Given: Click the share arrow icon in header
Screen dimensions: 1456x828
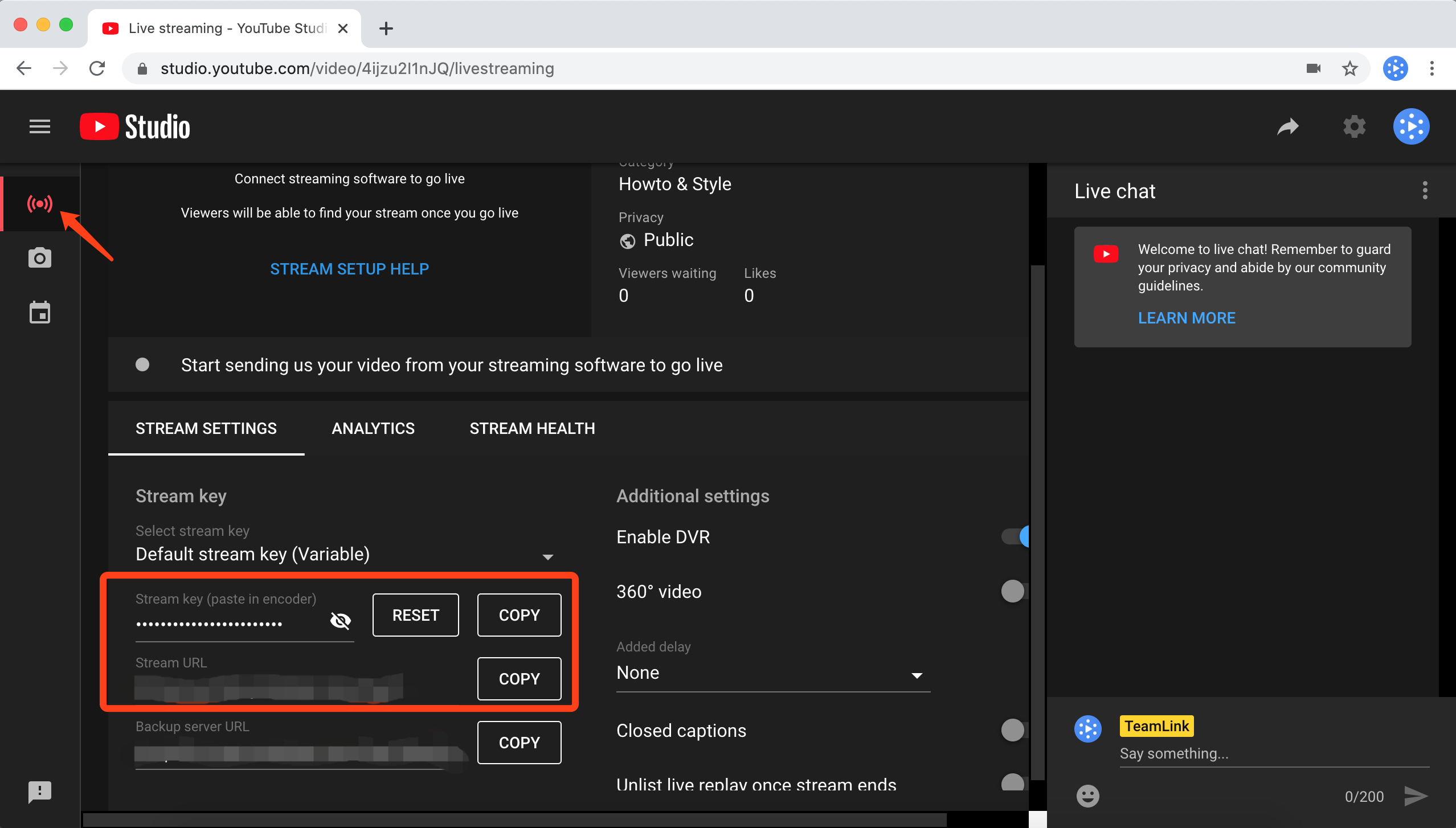Looking at the screenshot, I should [1288, 126].
